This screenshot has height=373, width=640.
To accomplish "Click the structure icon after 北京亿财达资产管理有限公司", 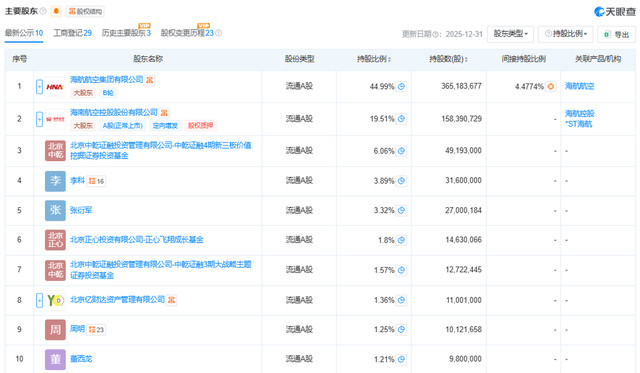I will pos(171,300).
